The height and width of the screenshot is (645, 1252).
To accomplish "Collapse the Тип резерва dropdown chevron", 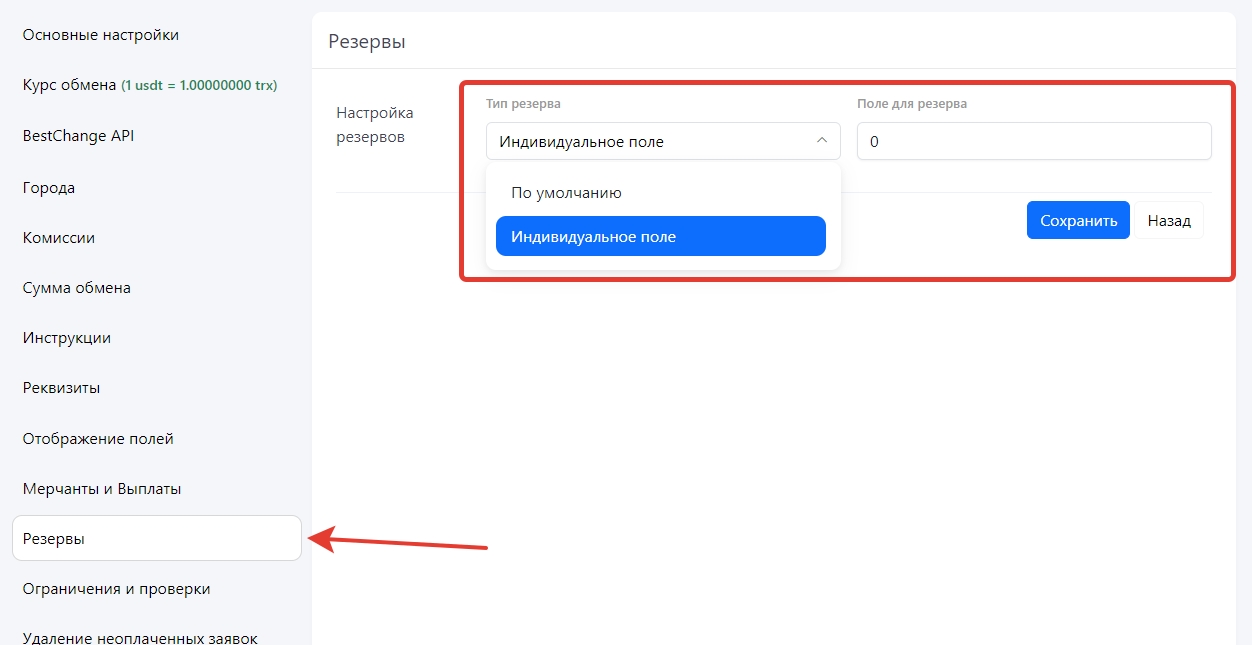I will (822, 141).
